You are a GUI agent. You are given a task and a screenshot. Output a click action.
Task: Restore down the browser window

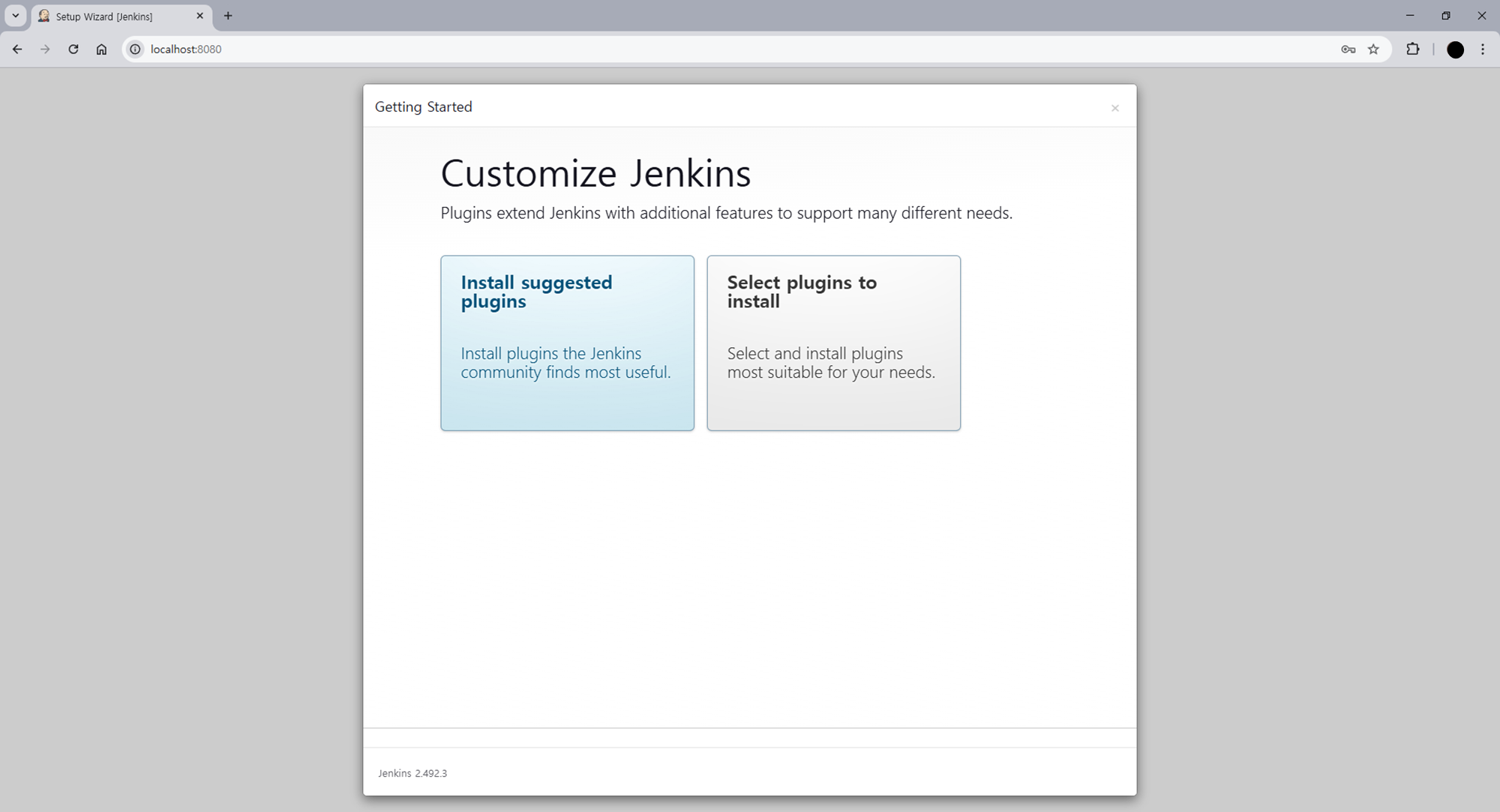pos(1446,16)
